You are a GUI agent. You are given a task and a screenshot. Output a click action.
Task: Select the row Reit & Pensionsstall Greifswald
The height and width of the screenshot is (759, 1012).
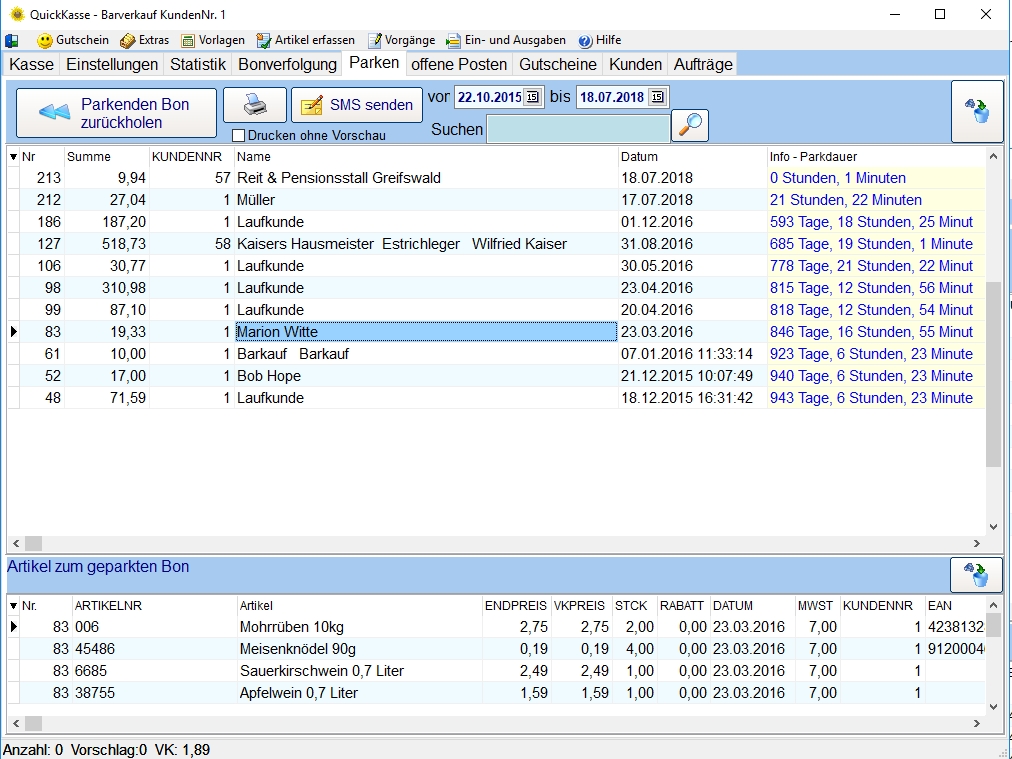(x=497, y=178)
